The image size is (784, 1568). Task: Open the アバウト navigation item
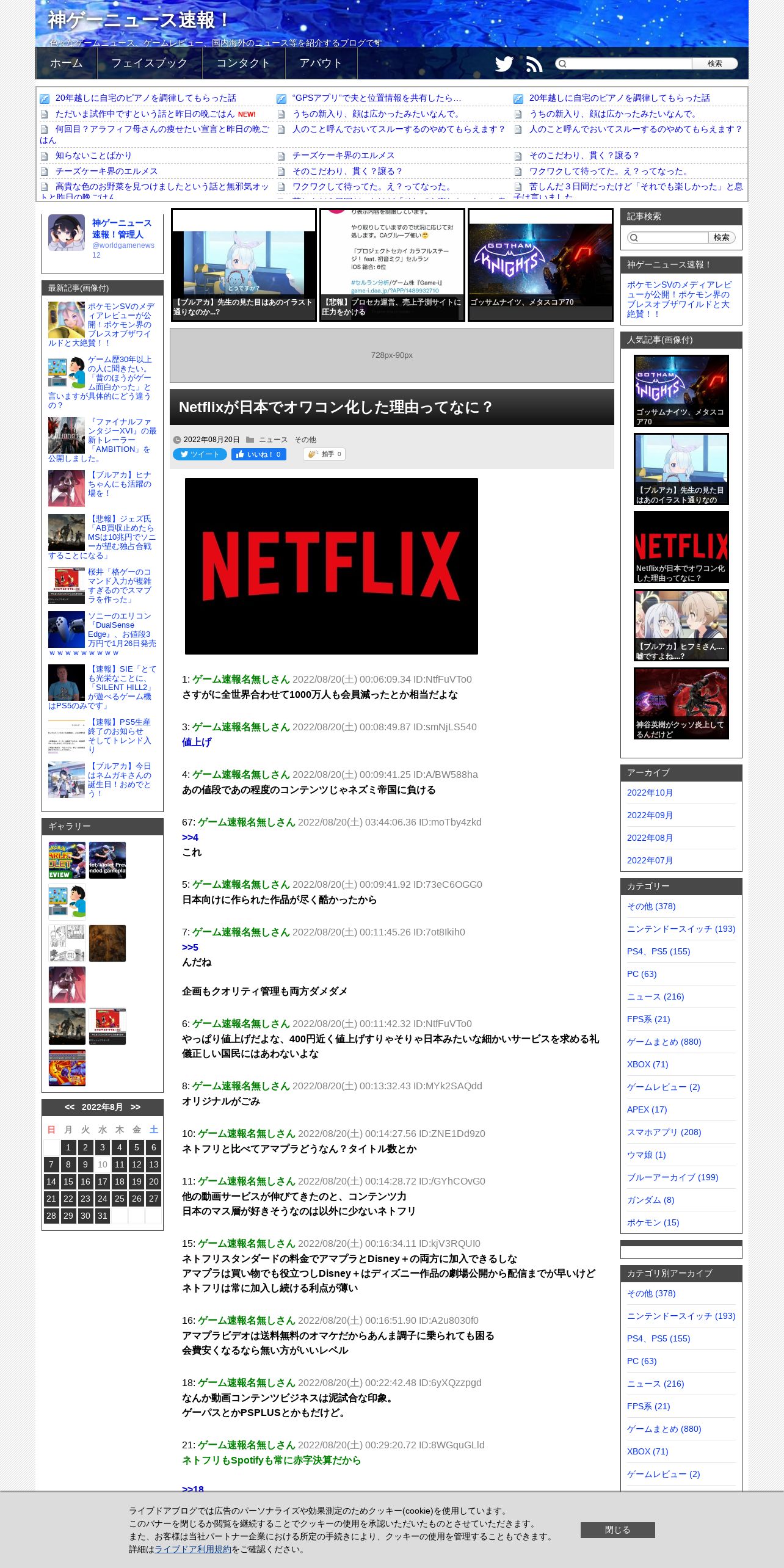pyautogui.click(x=321, y=63)
